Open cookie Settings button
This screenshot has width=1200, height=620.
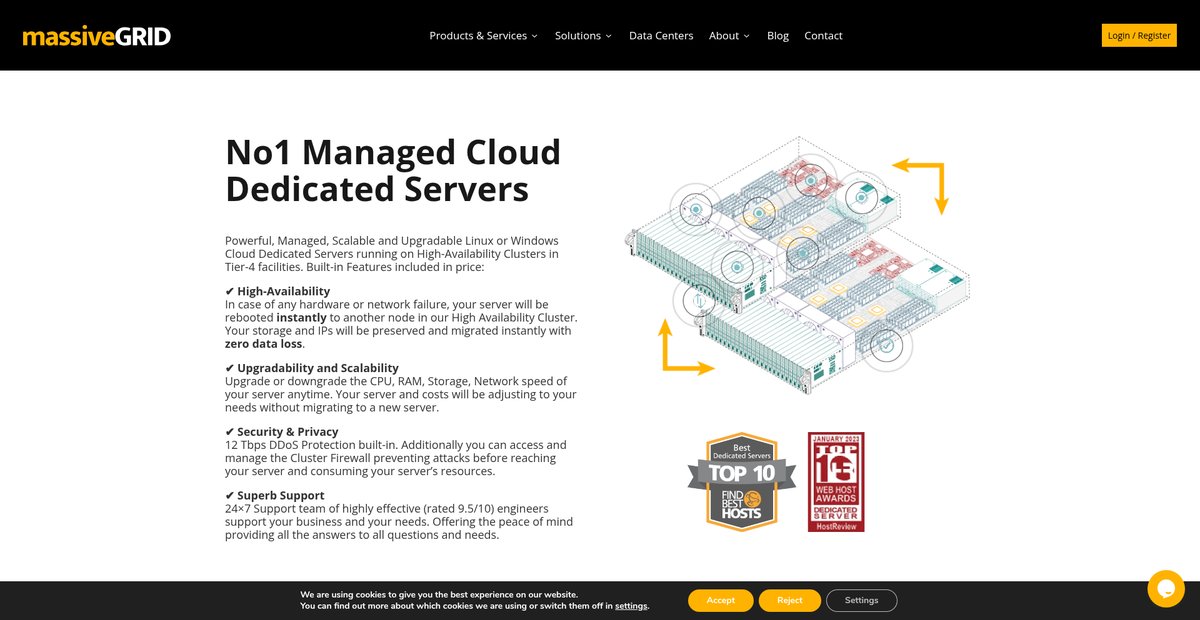tap(861, 600)
